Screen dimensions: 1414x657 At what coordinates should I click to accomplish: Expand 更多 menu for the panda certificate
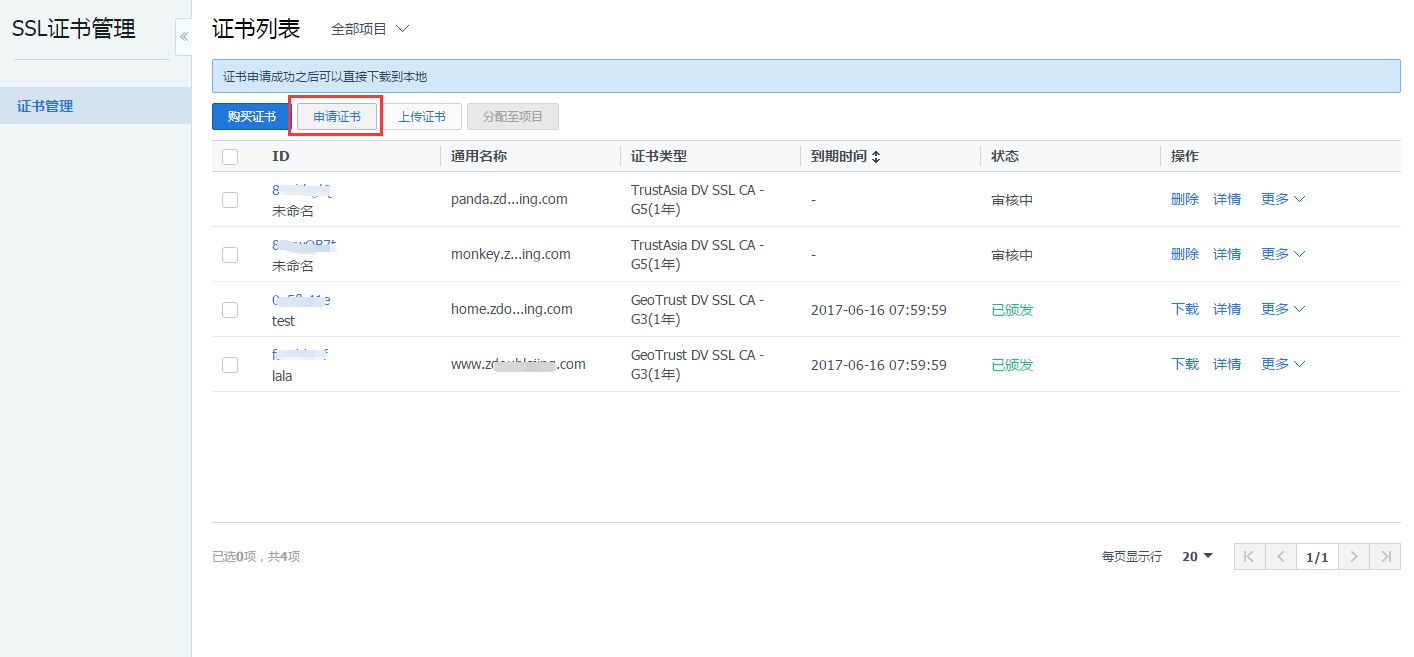coord(1283,199)
